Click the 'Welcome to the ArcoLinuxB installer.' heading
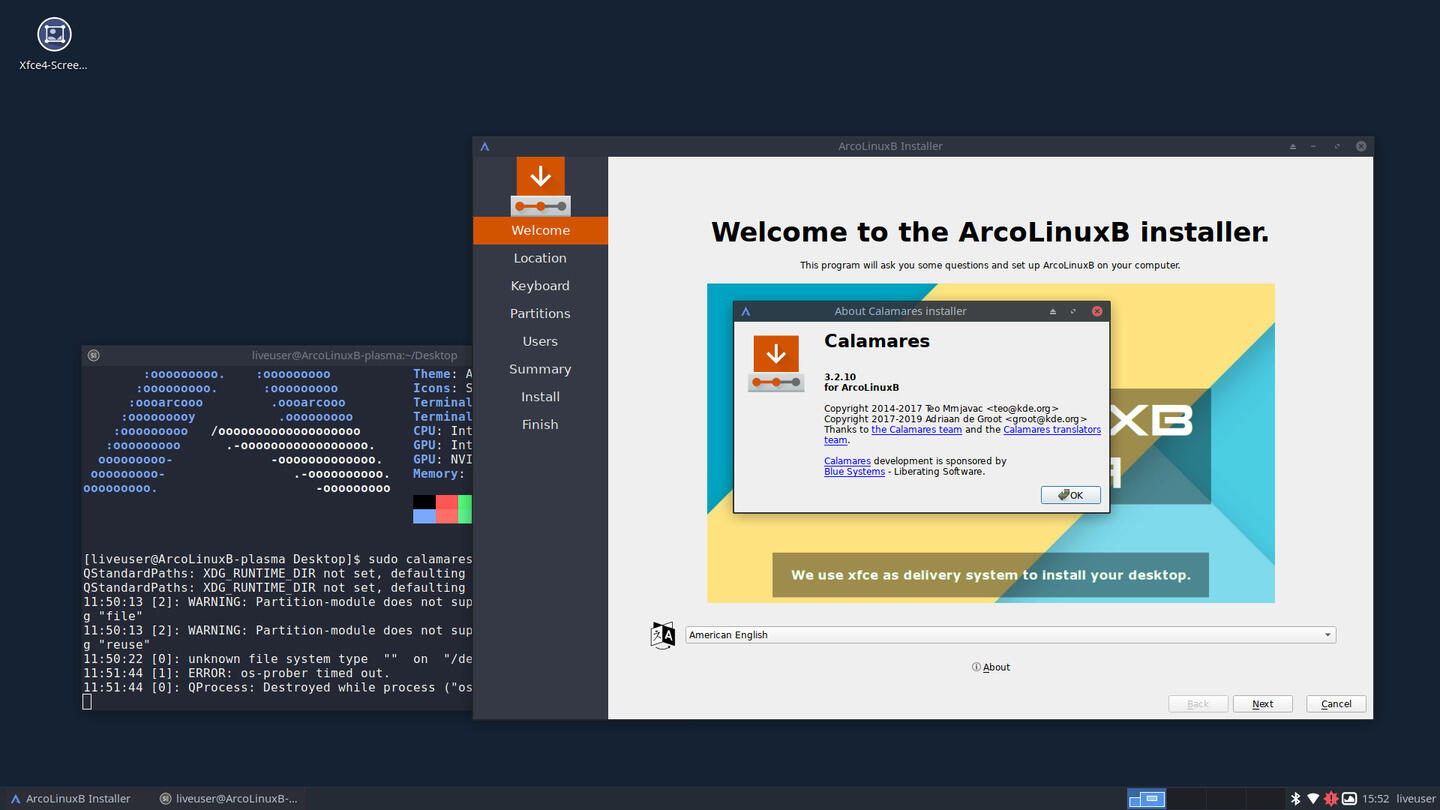 coord(990,232)
